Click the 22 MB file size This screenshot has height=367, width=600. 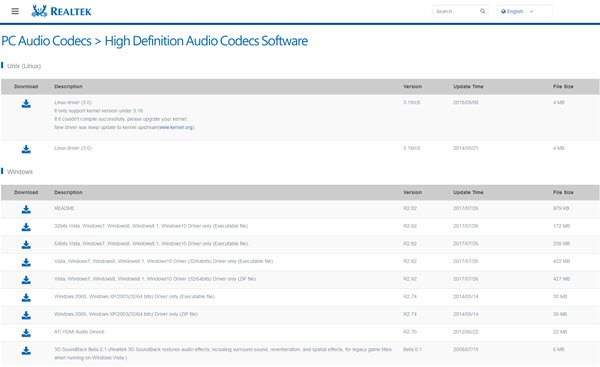pyautogui.click(x=560, y=331)
